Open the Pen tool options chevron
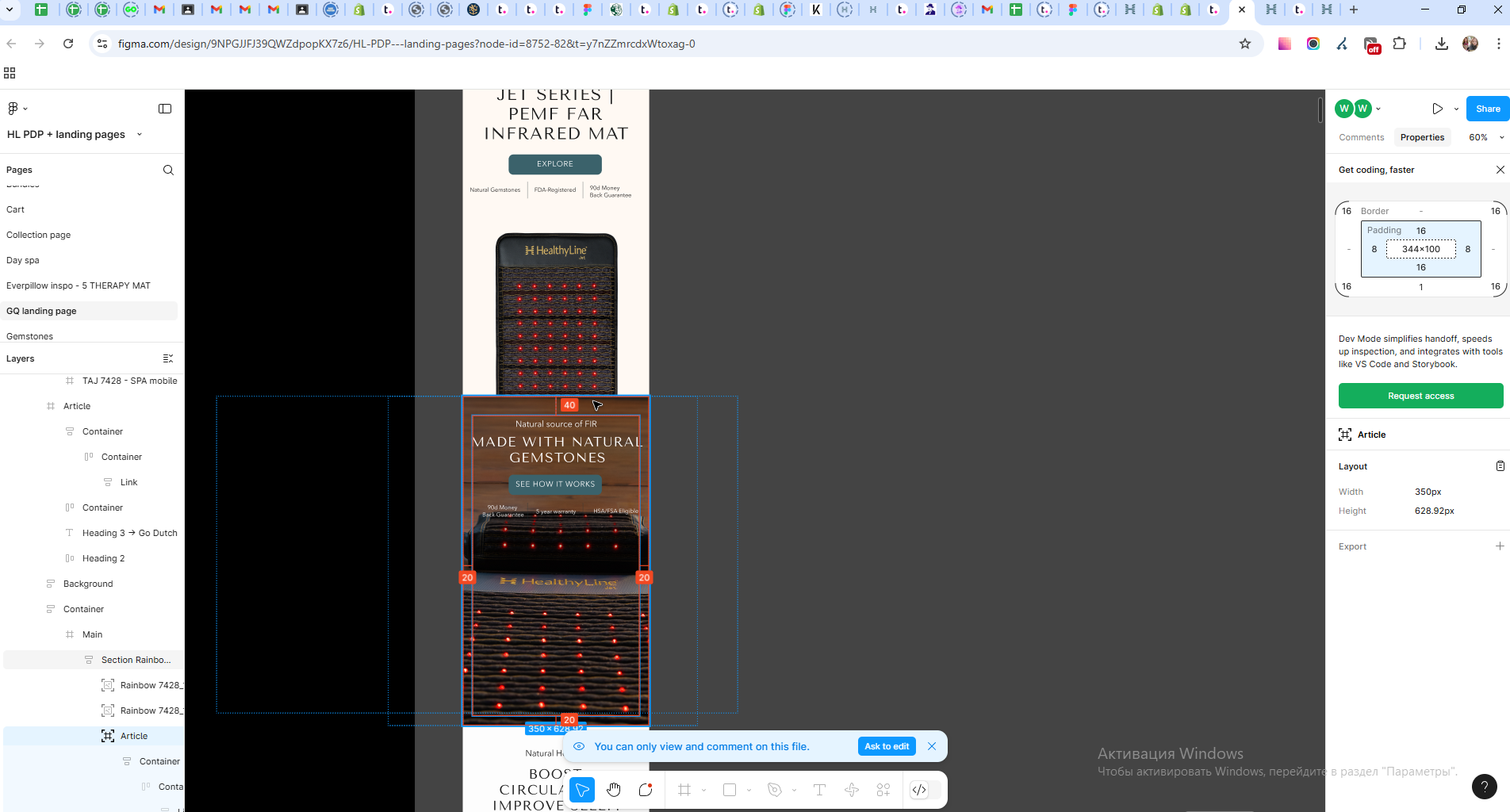 [794, 790]
